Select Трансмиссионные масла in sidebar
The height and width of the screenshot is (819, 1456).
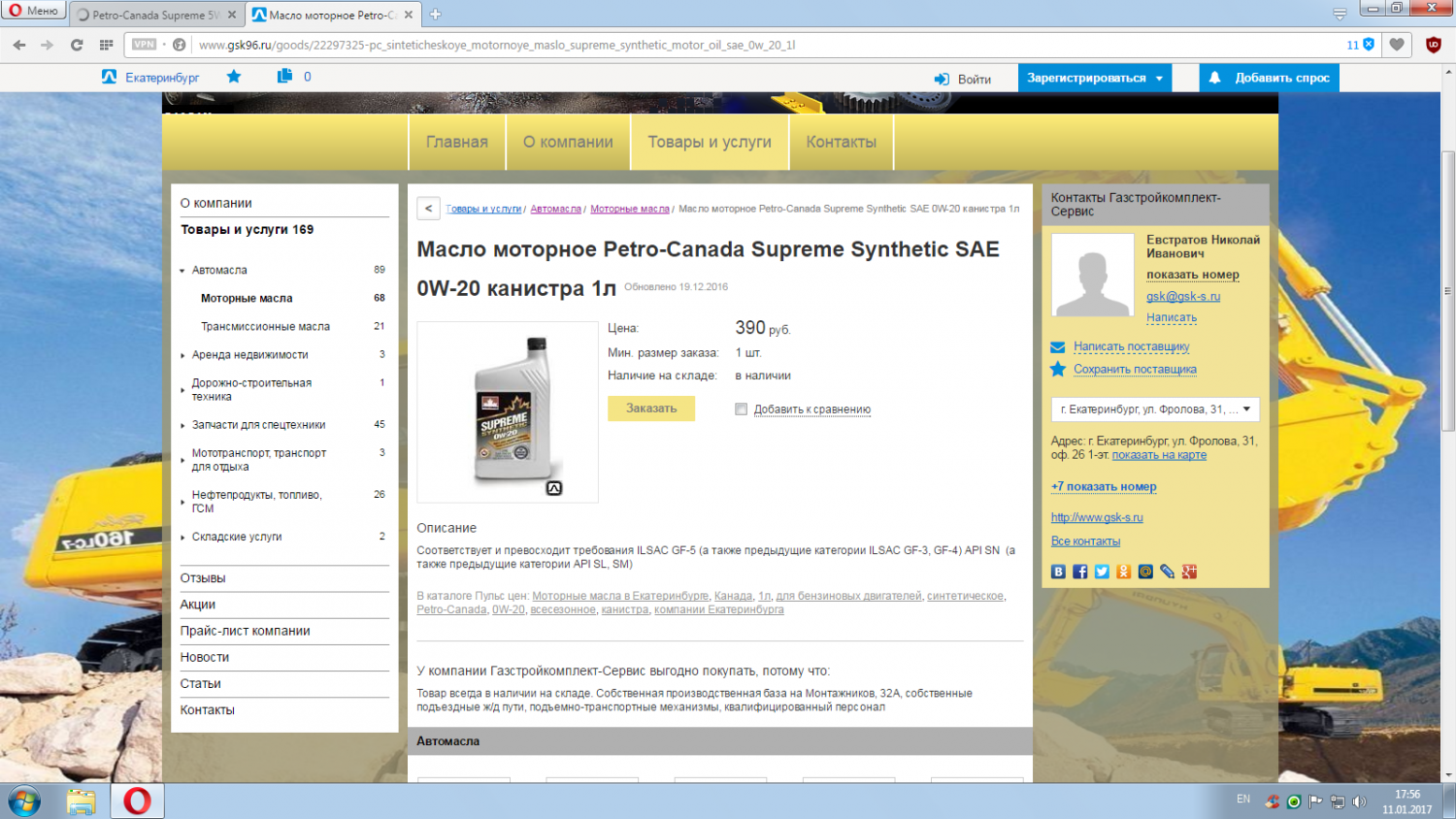click(265, 327)
